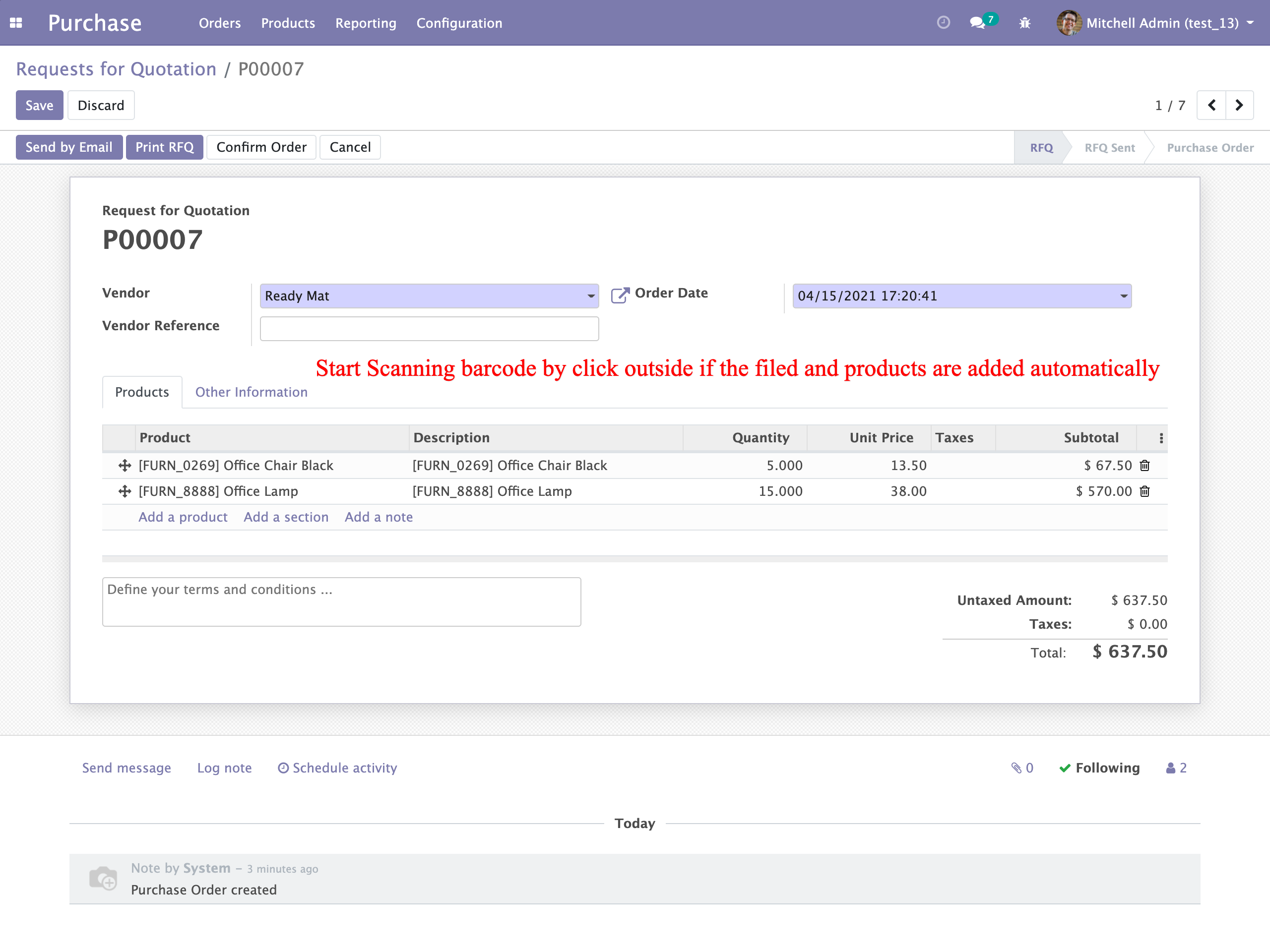Go to next record arrow
The image size is (1270, 952).
[x=1239, y=105]
